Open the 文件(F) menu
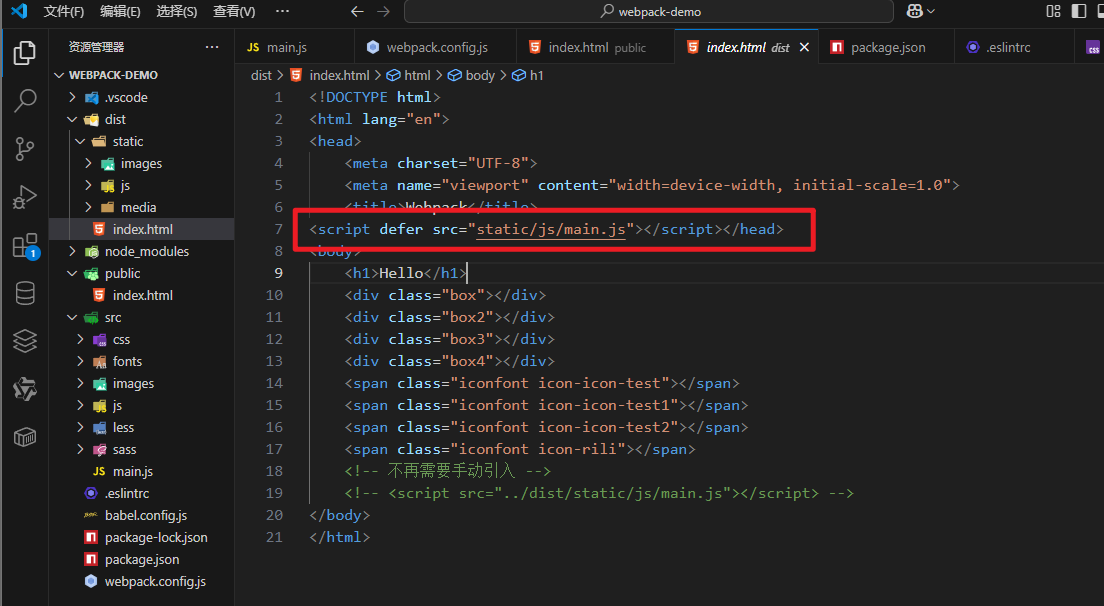Screen dimensions: 1104x606 click(x=64, y=11)
